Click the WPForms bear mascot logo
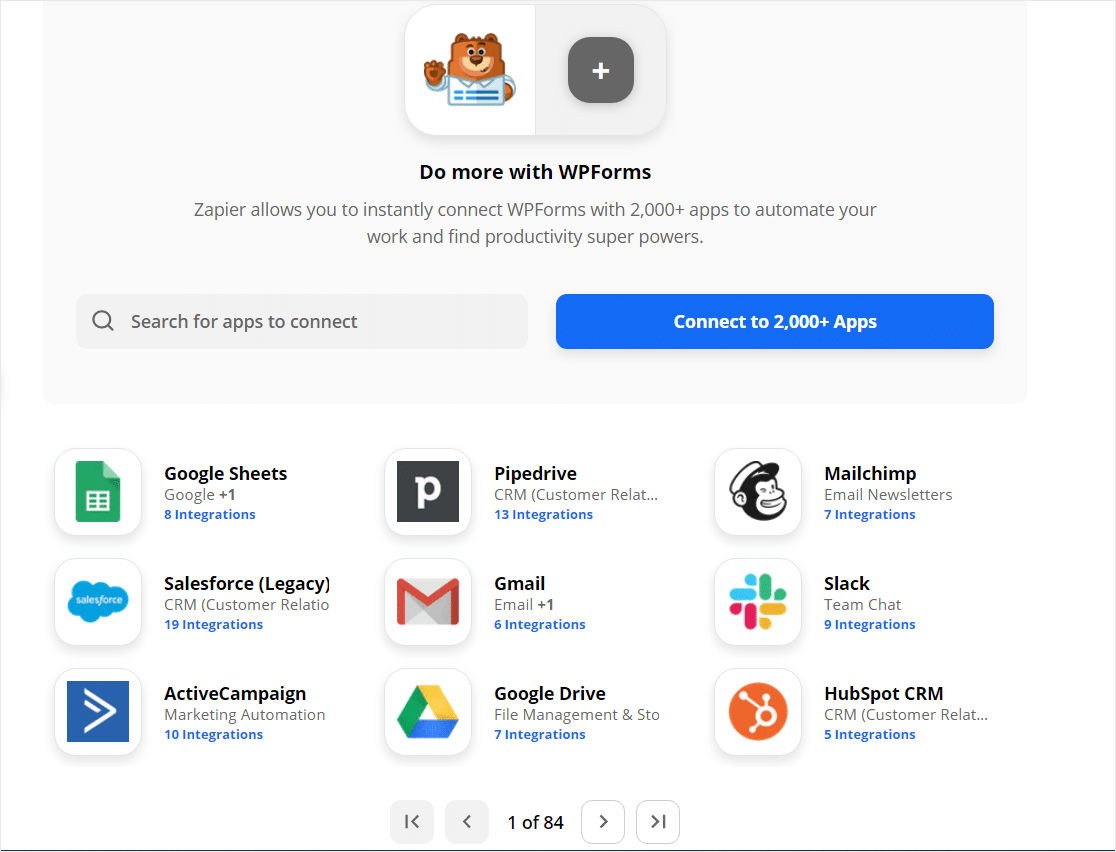 coord(470,70)
